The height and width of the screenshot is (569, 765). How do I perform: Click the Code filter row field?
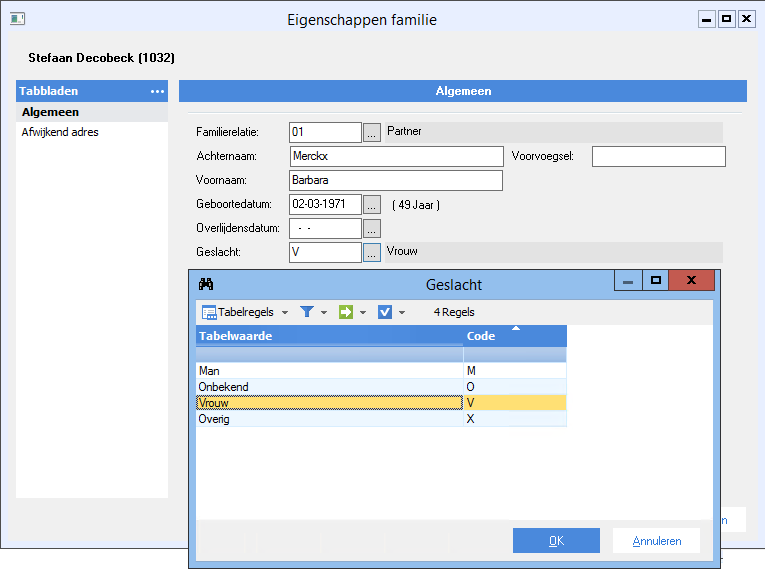(515, 354)
